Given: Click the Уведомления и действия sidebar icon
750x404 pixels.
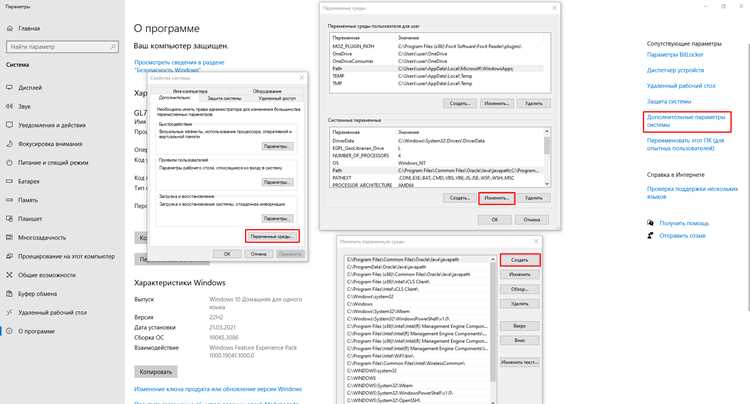Looking at the screenshot, I should click(10, 125).
